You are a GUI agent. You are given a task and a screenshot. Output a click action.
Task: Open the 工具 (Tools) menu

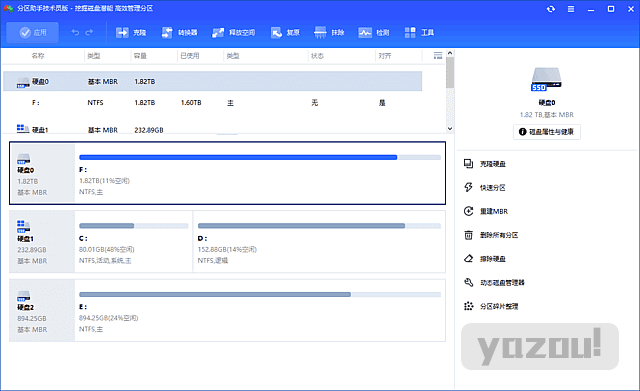(x=419, y=33)
